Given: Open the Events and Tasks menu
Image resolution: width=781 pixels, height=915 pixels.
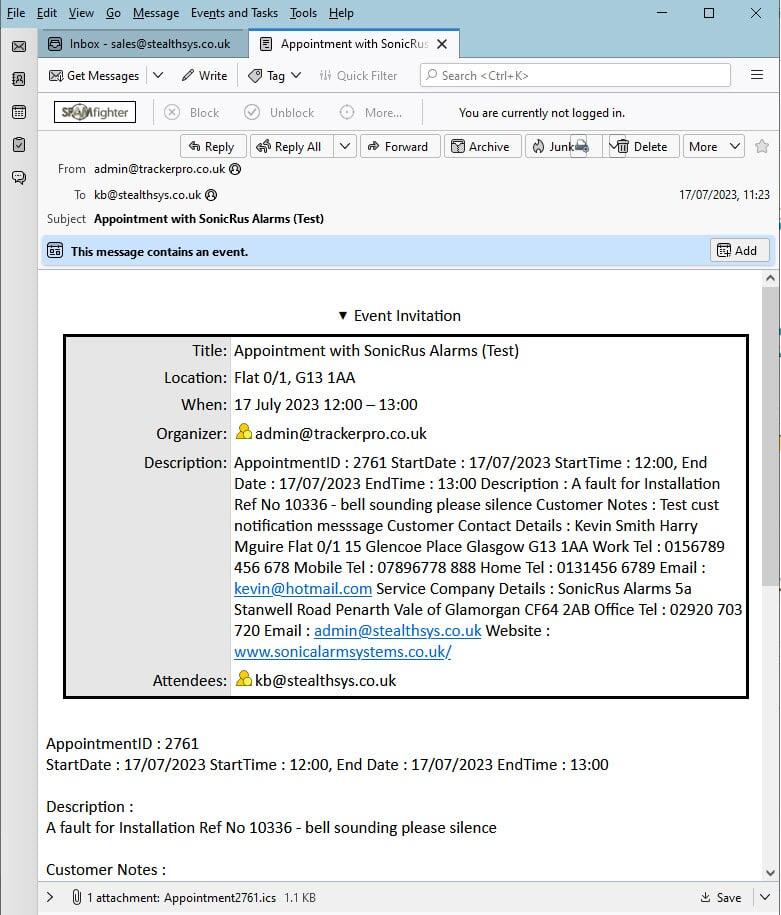Looking at the screenshot, I should coord(234,13).
